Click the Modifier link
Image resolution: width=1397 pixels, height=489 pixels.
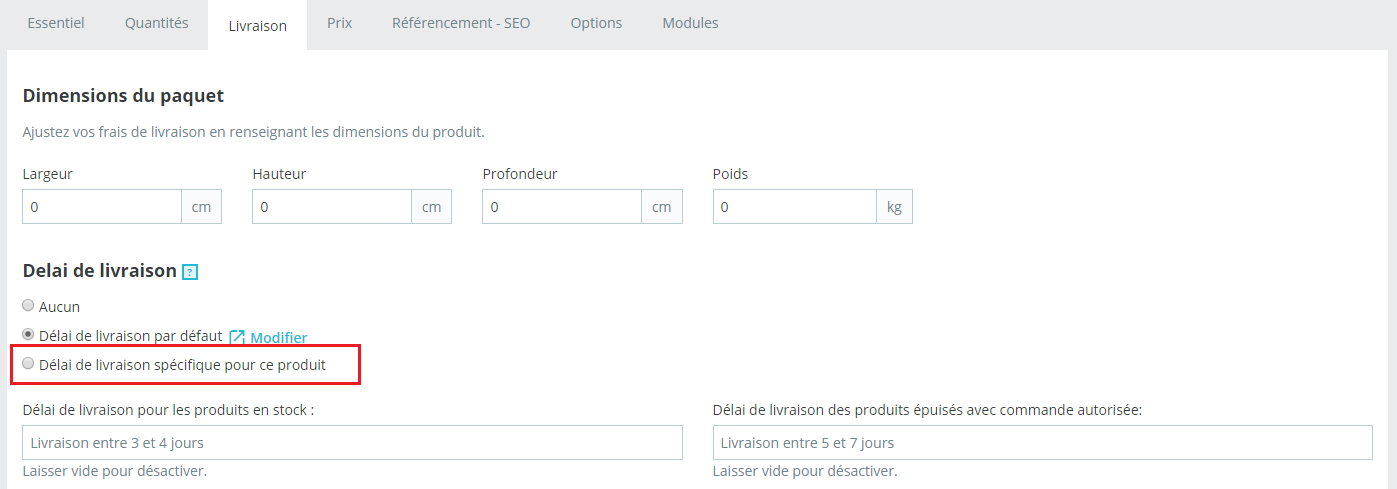coord(278,338)
